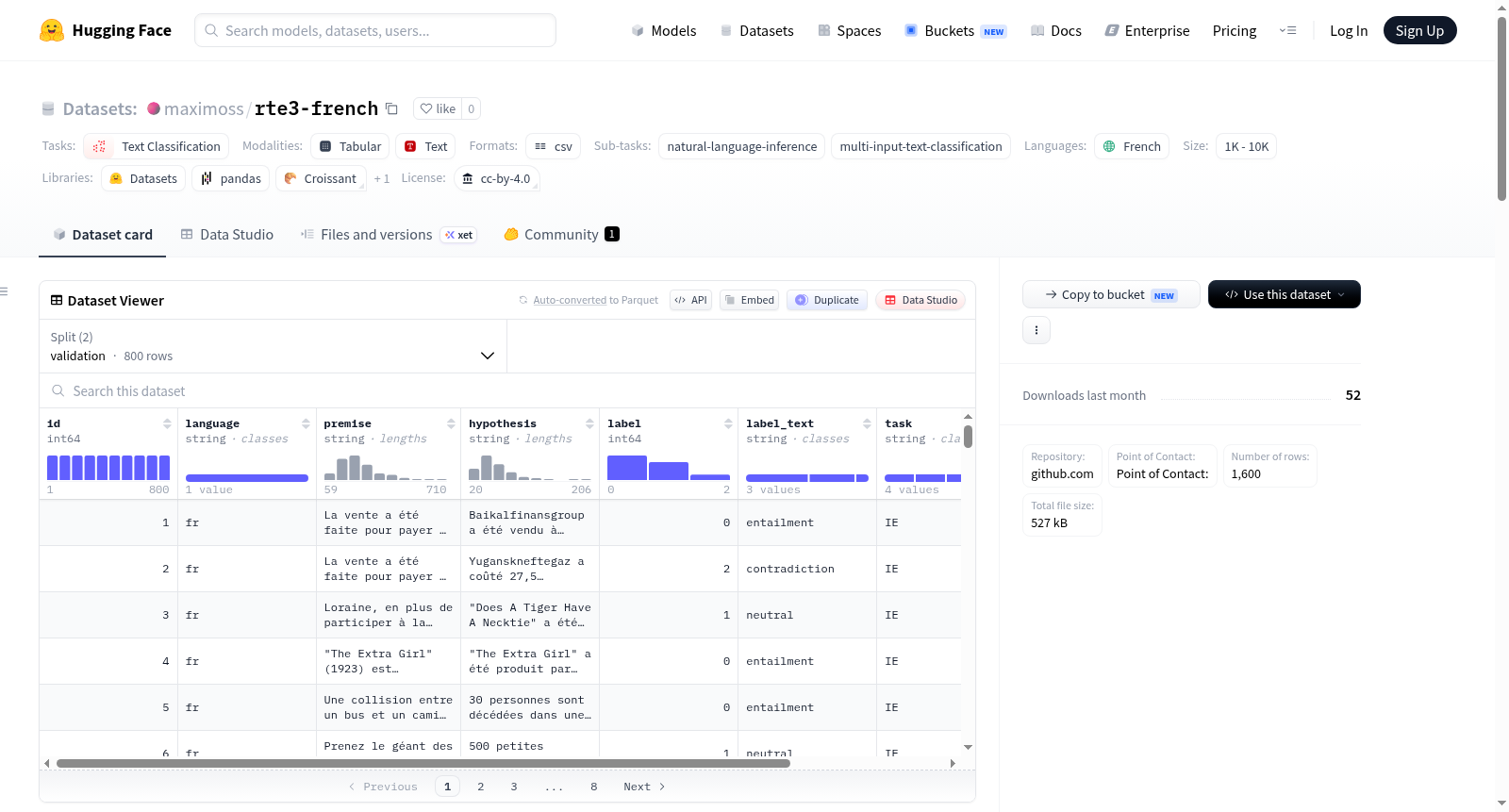Image resolution: width=1509 pixels, height=812 pixels.
Task: Click the Duplicate dataset button
Action: coord(827,300)
